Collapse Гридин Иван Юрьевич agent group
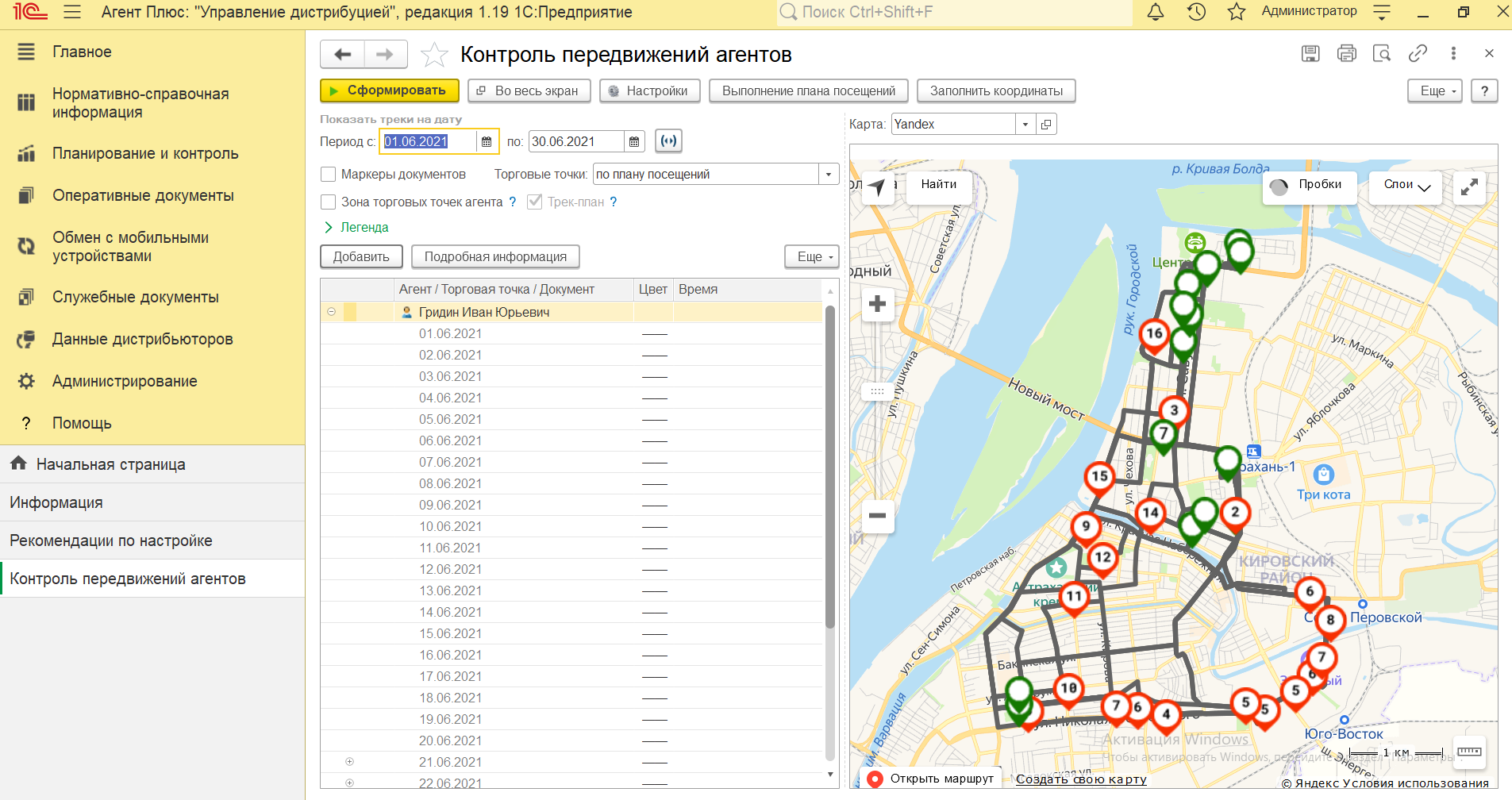Screen dimensions: 1512x800 (331, 312)
